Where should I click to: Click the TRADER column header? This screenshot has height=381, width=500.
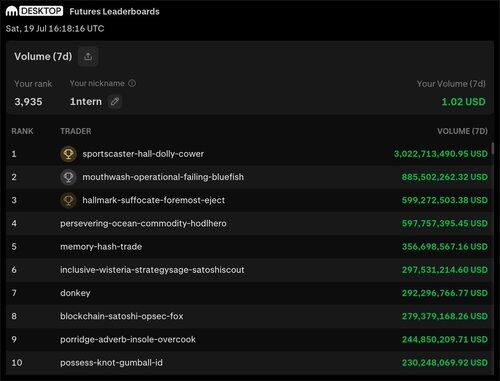tap(76, 131)
